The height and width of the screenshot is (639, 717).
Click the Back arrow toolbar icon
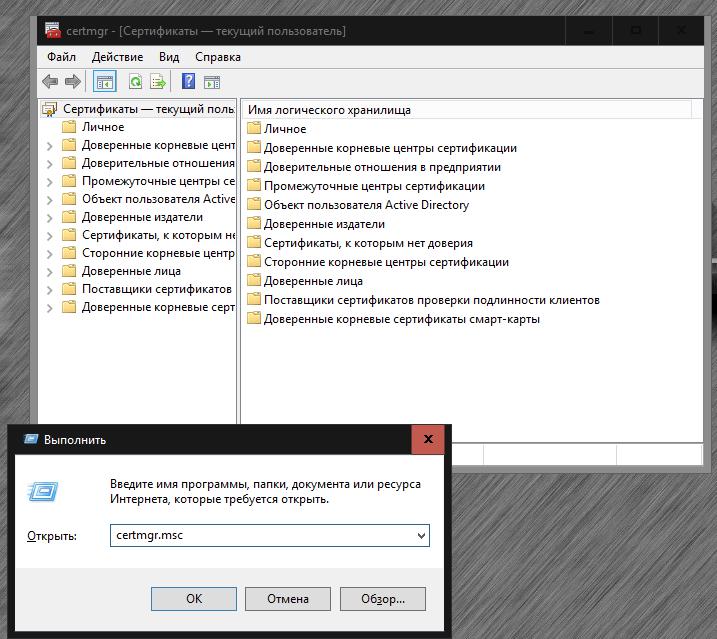pyautogui.click(x=50, y=82)
